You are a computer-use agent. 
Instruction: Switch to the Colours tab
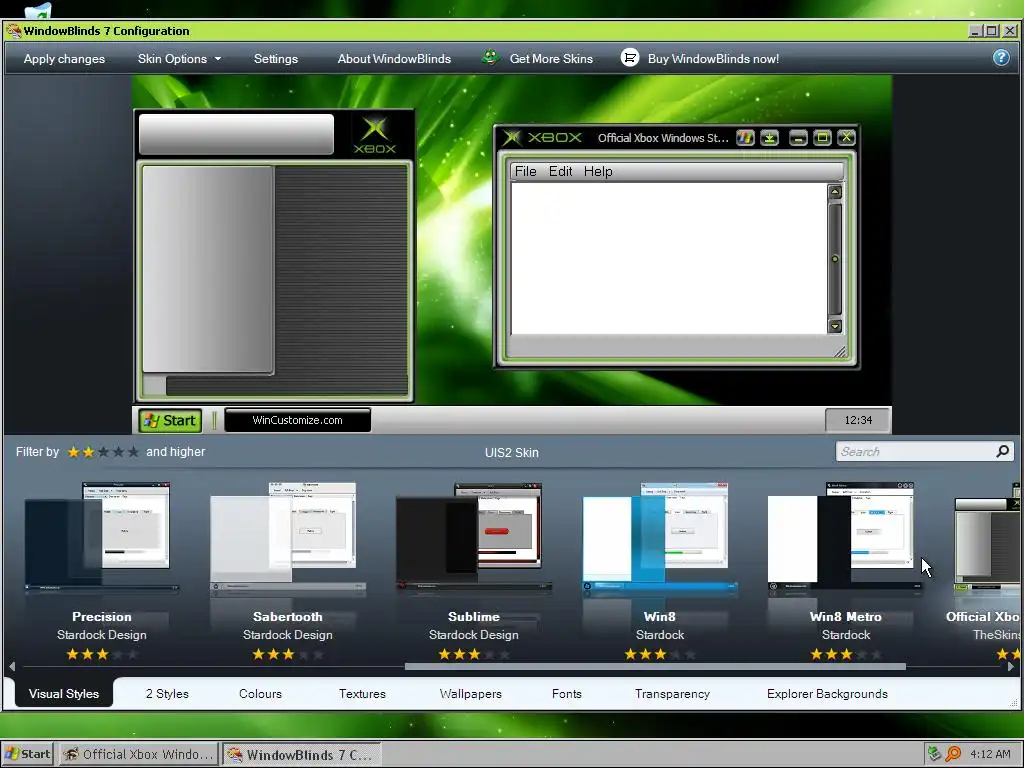point(260,694)
